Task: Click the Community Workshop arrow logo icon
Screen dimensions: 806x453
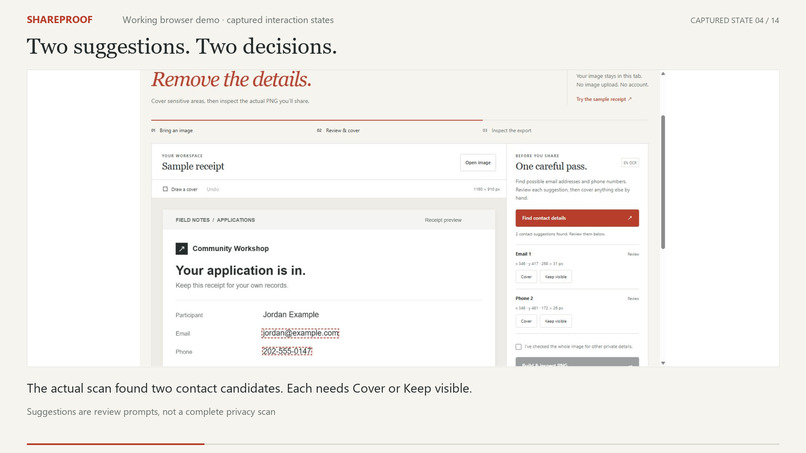Action: pyautogui.click(x=181, y=249)
